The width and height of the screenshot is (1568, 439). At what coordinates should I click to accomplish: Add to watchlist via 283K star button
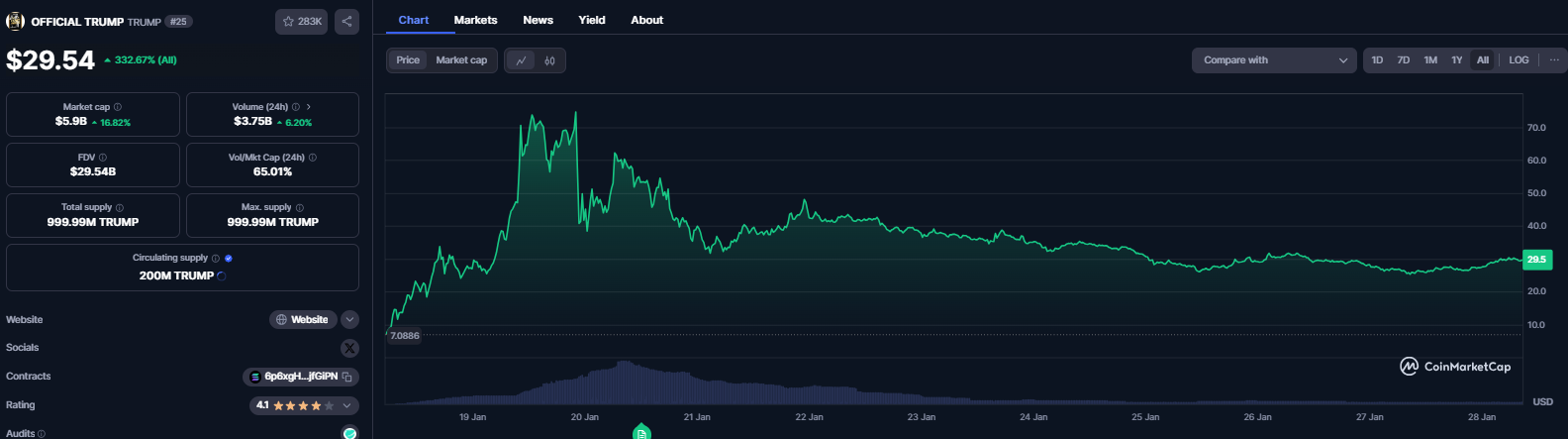pyautogui.click(x=302, y=21)
